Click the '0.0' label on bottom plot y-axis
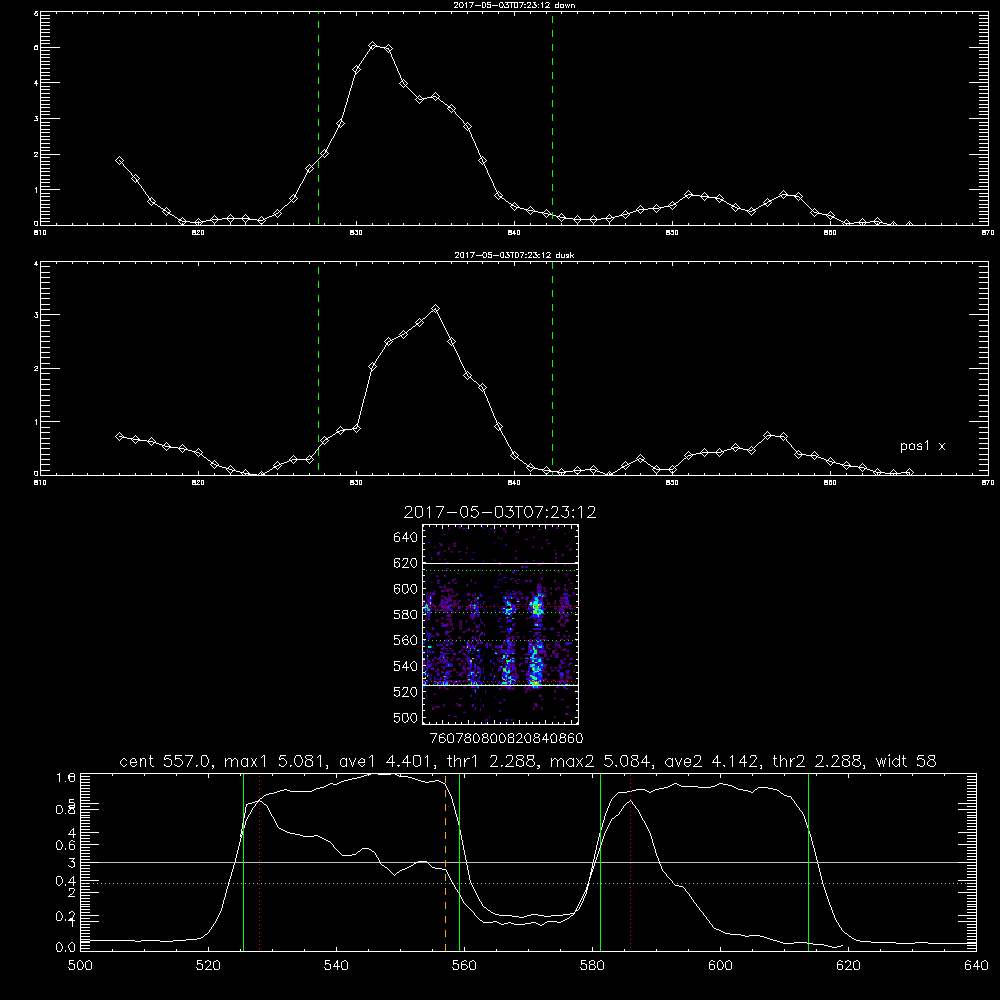Viewport: 1000px width, 1000px height. tap(66, 948)
